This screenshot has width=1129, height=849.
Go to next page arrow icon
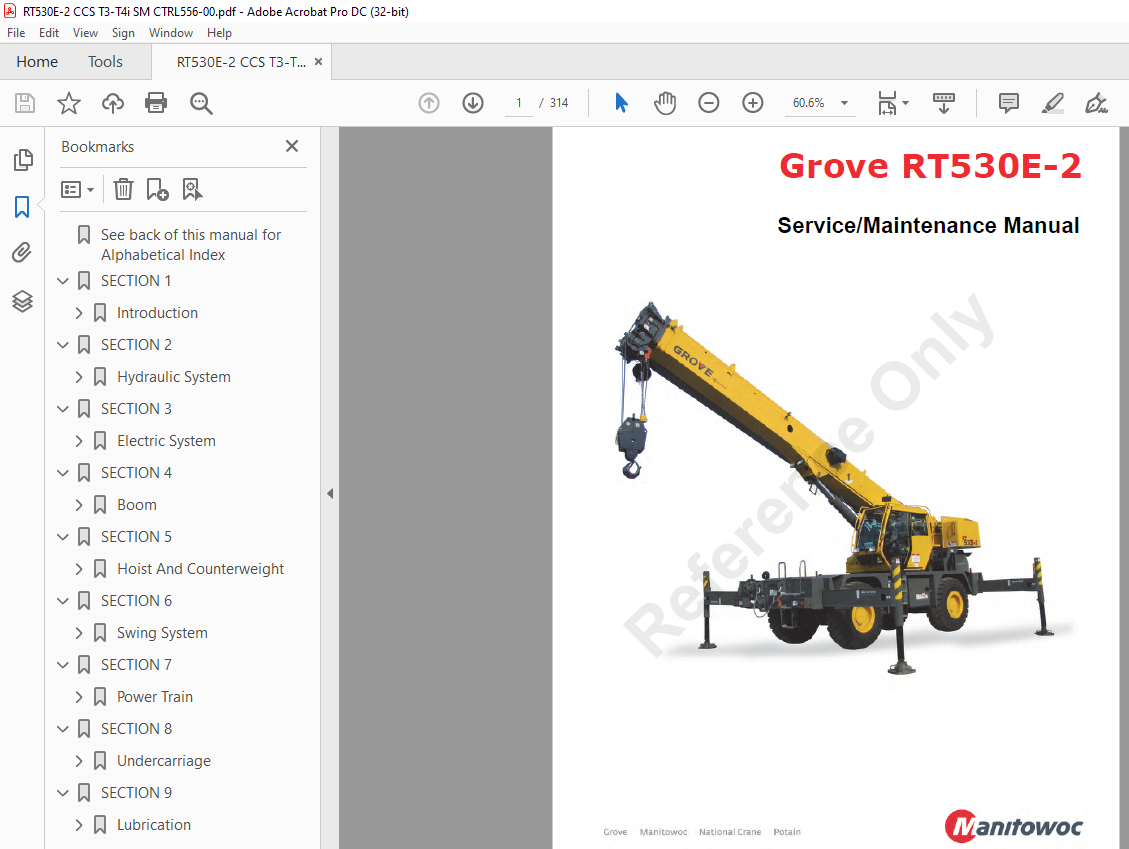click(x=473, y=103)
